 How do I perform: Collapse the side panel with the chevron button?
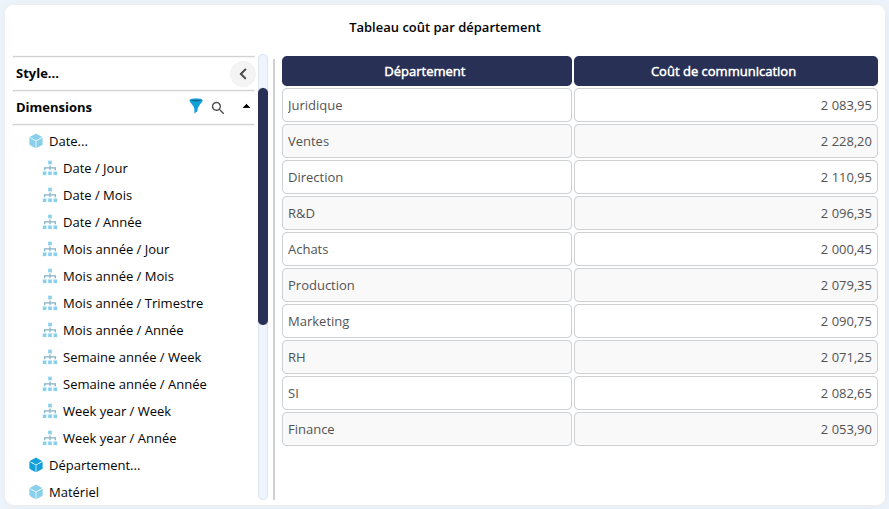242,73
